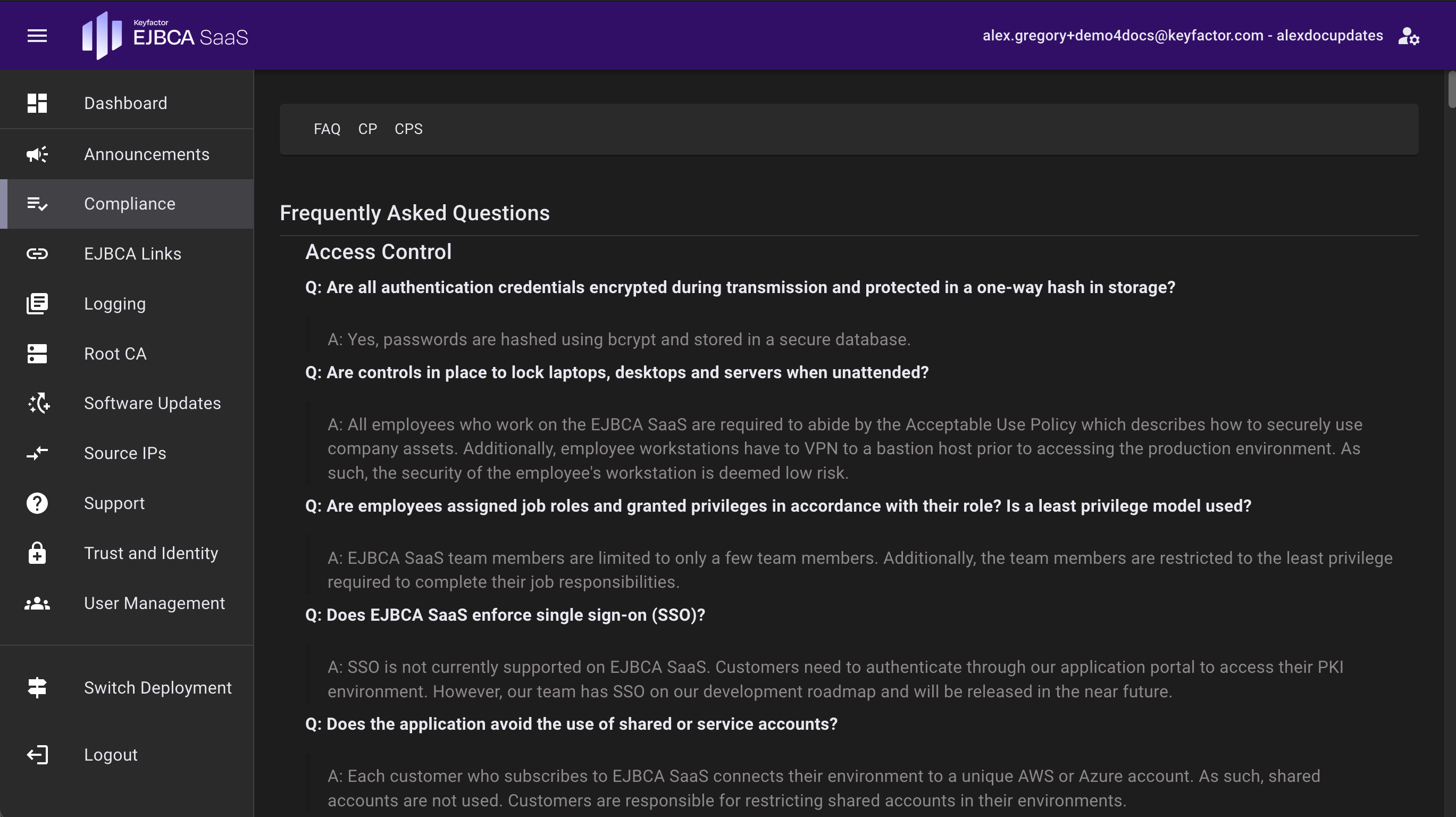Viewport: 1456px width, 817px height.
Task: Click the Logout link
Action: (x=111, y=755)
